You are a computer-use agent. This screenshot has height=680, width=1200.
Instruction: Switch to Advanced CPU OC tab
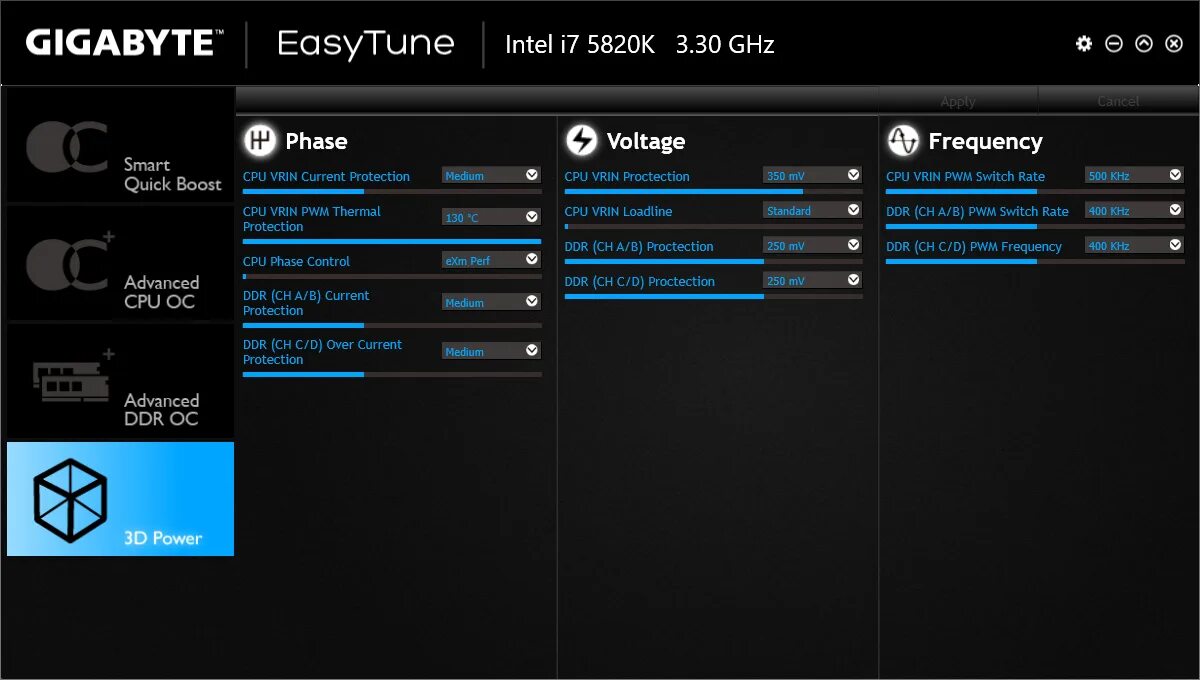tap(120, 263)
